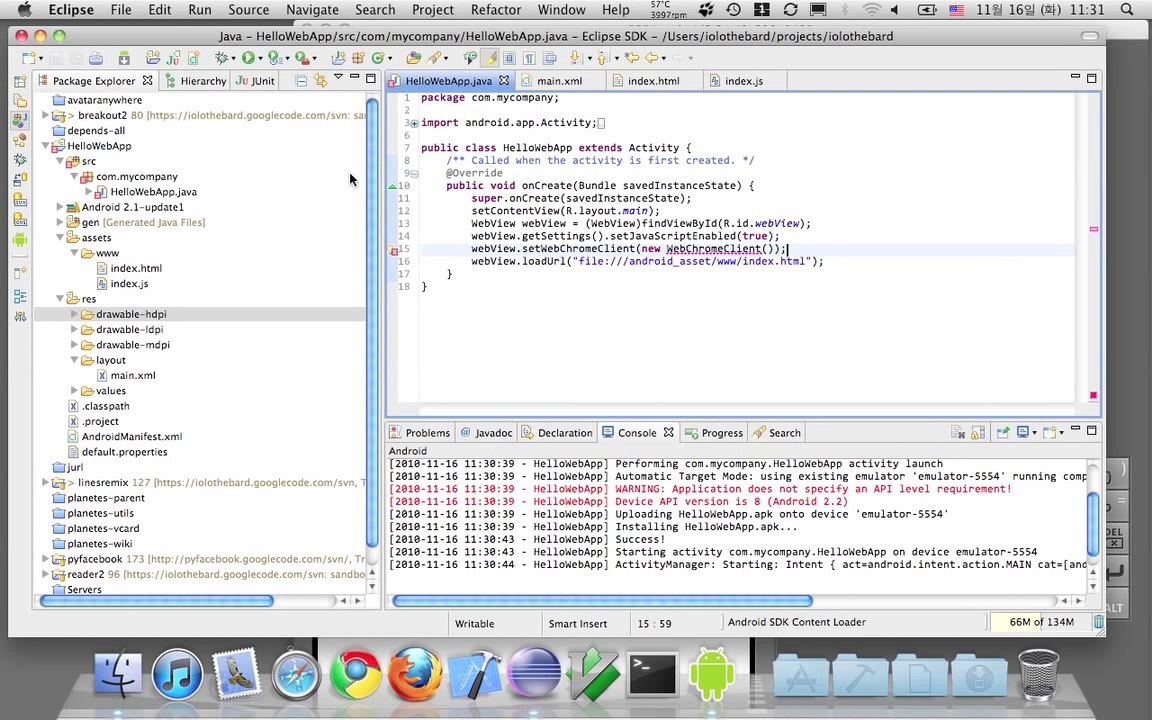Screen dimensions: 1152x720
Task: Click the Print toolbar icon
Action: point(96,57)
